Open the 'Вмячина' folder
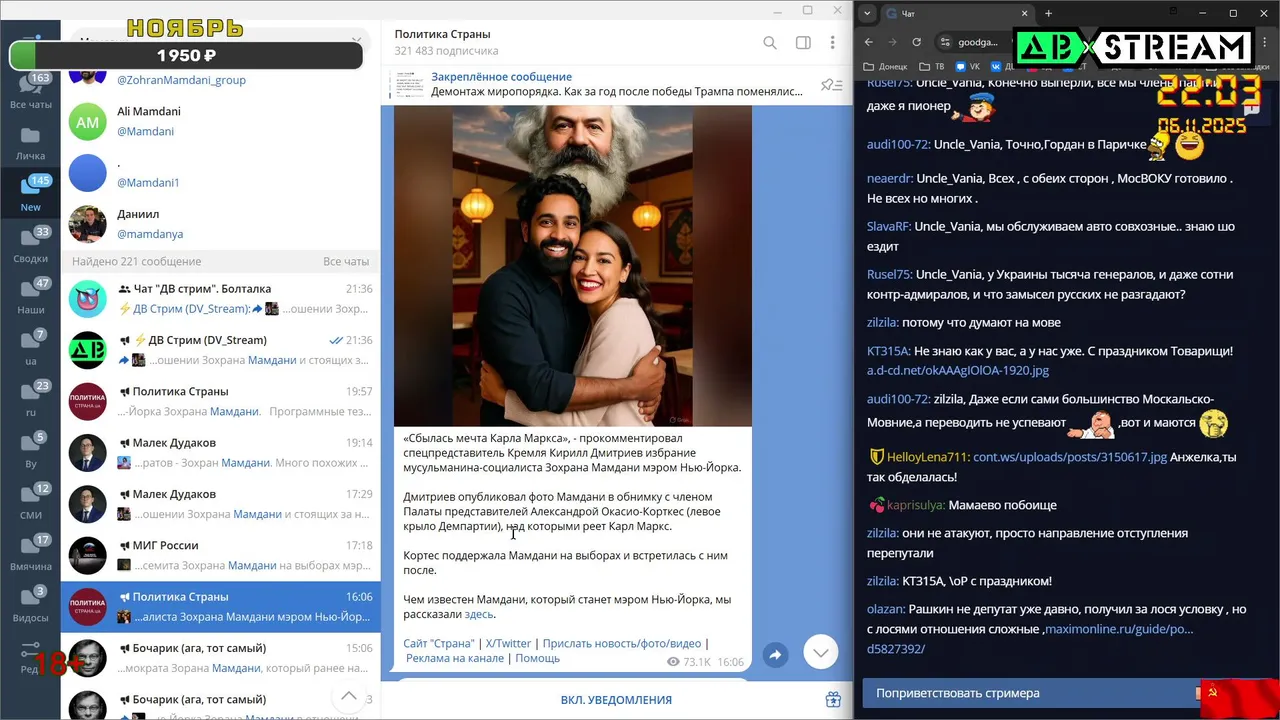The width and height of the screenshot is (1280, 720). [30, 553]
